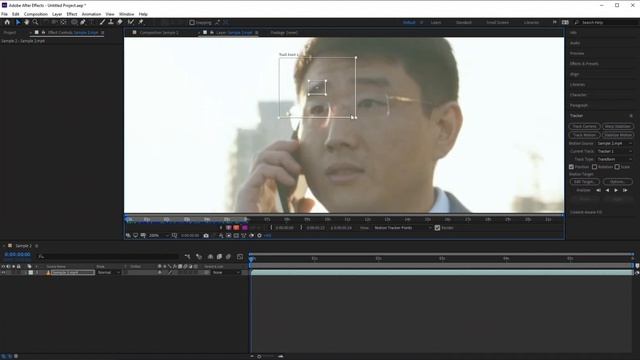Open the Motion Source dropdown
The image size is (640, 360).
point(614,143)
